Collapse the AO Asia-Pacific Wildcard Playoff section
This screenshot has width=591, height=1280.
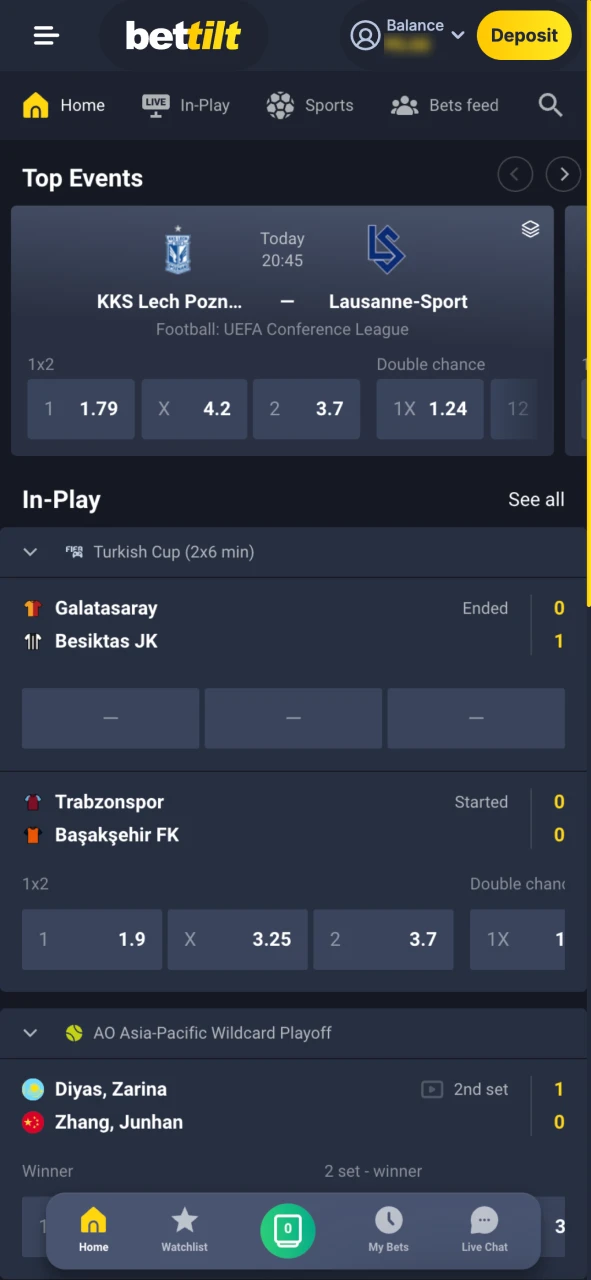coord(30,1033)
